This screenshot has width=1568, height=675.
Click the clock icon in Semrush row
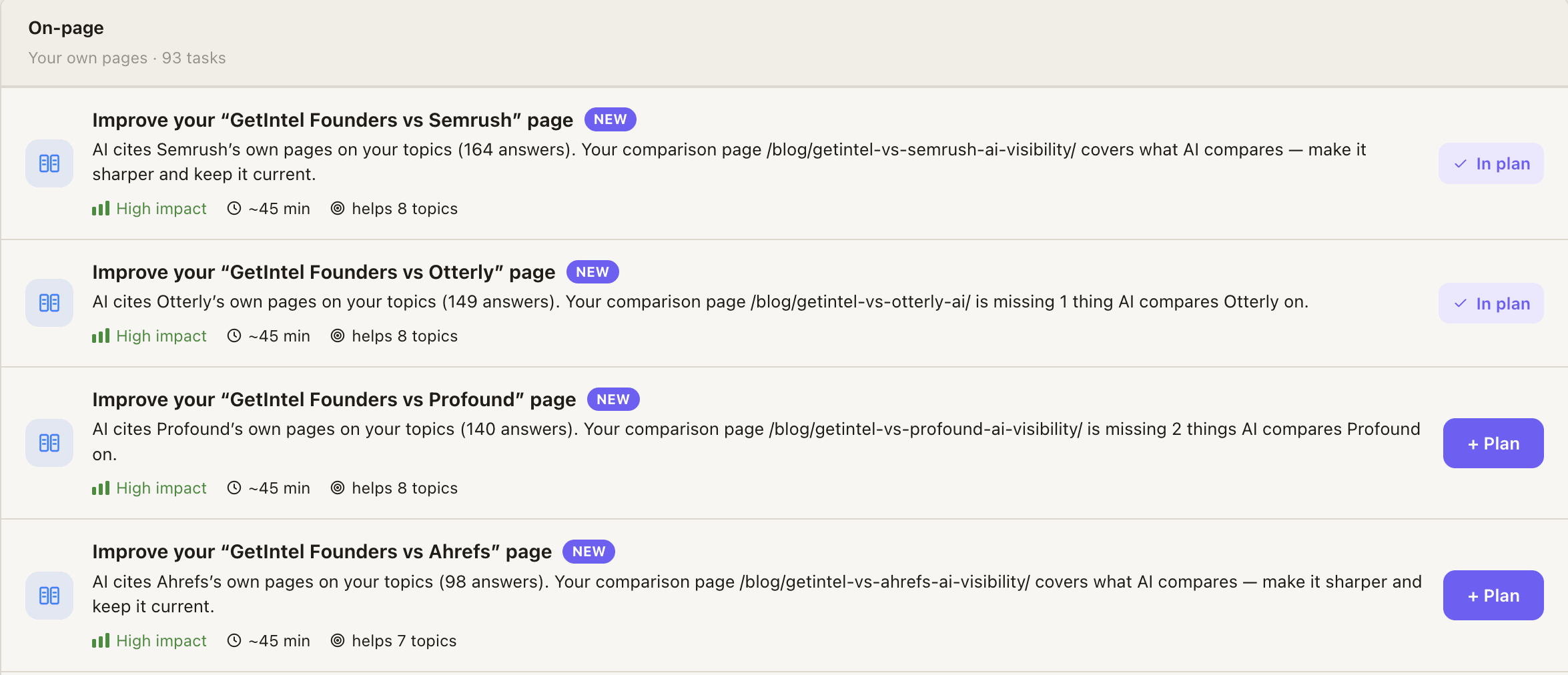(x=234, y=208)
